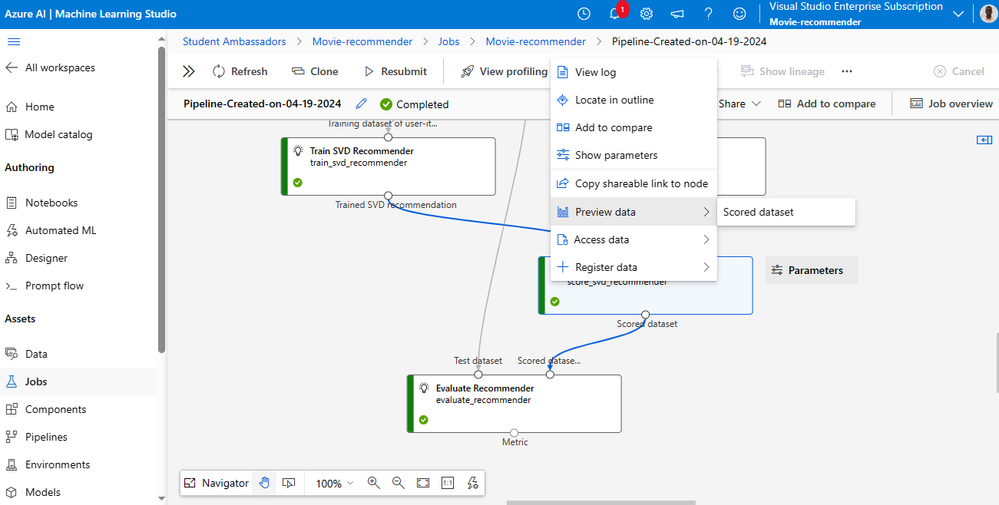
Task: Select Scored dataset in submenu
Action: (x=786, y=212)
